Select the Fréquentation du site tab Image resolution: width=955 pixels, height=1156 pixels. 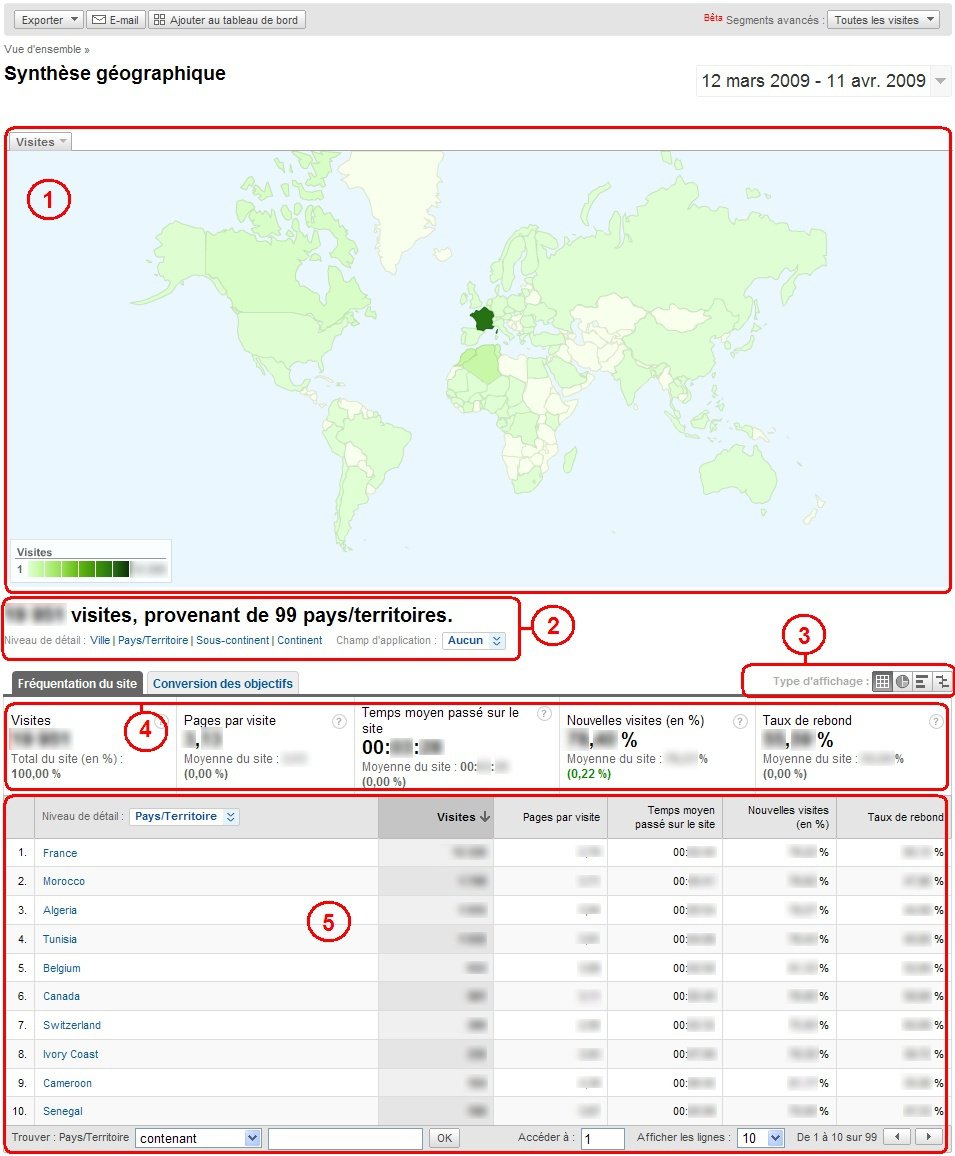[x=77, y=683]
